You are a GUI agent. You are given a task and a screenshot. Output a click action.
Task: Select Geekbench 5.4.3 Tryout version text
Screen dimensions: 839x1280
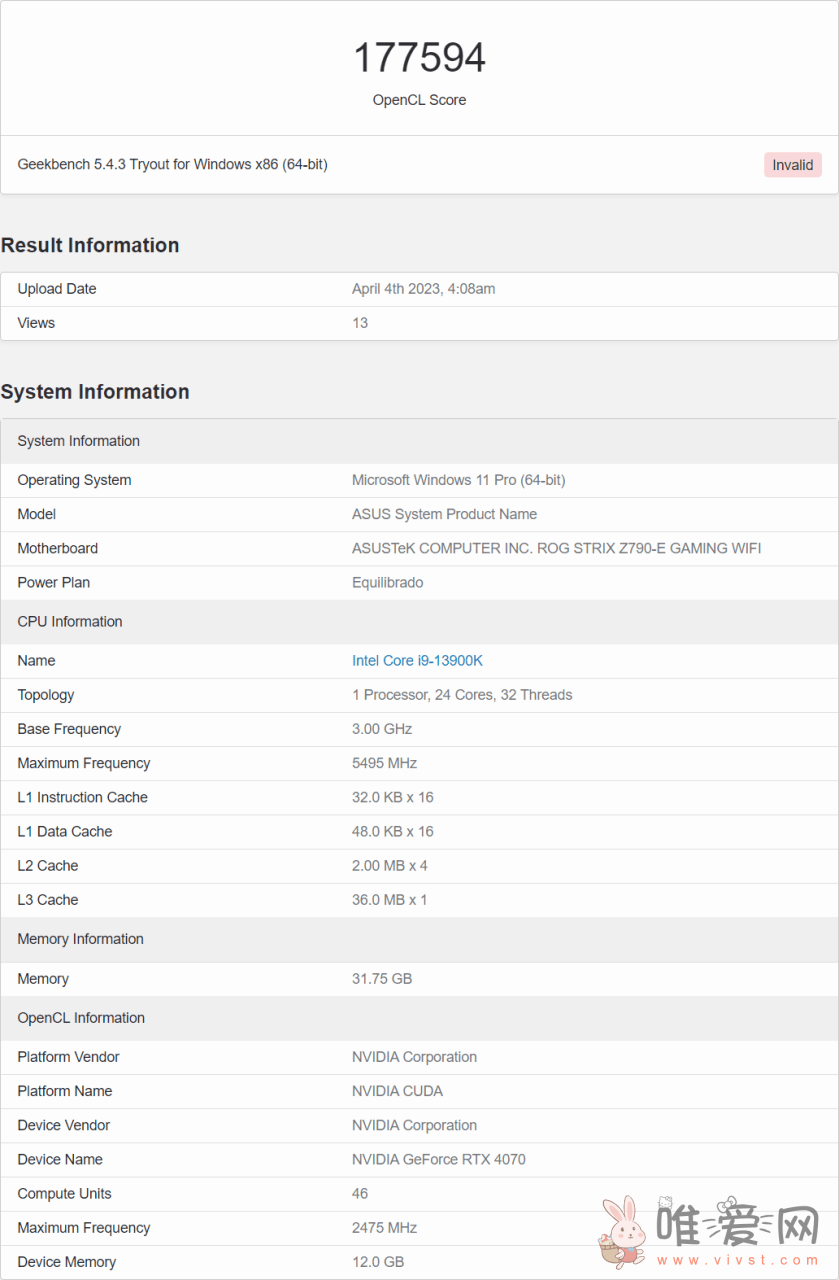click(173, 164)
